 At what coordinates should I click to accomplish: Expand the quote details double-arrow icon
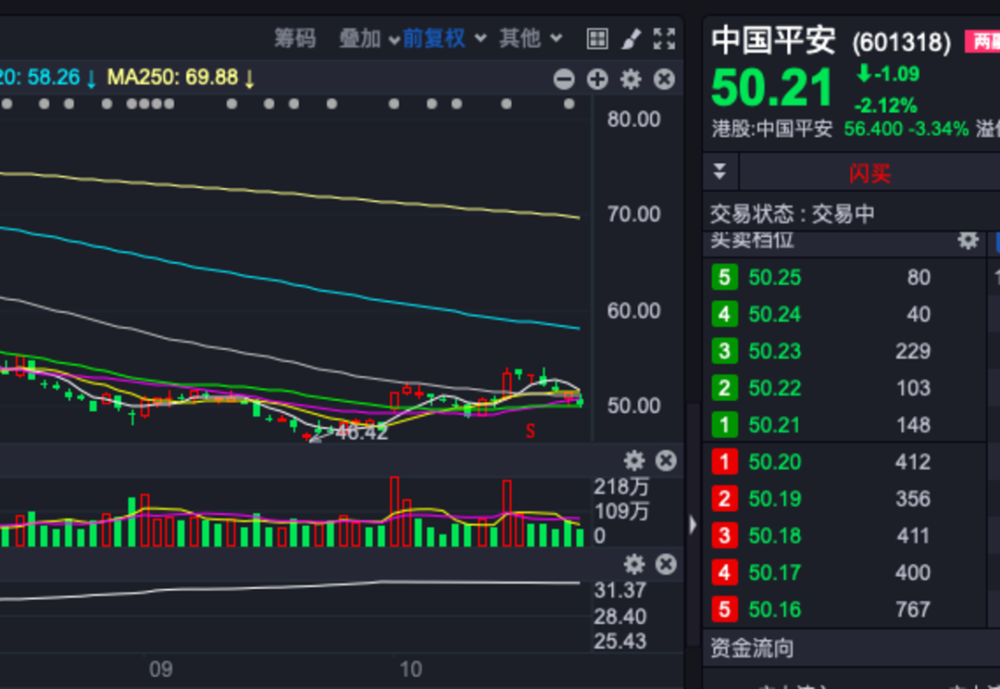[x=720, y=172]
